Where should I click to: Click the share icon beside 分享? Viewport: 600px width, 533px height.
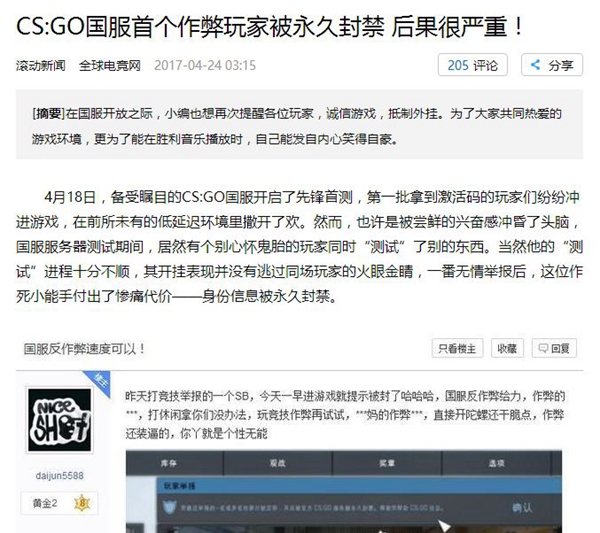535,65
